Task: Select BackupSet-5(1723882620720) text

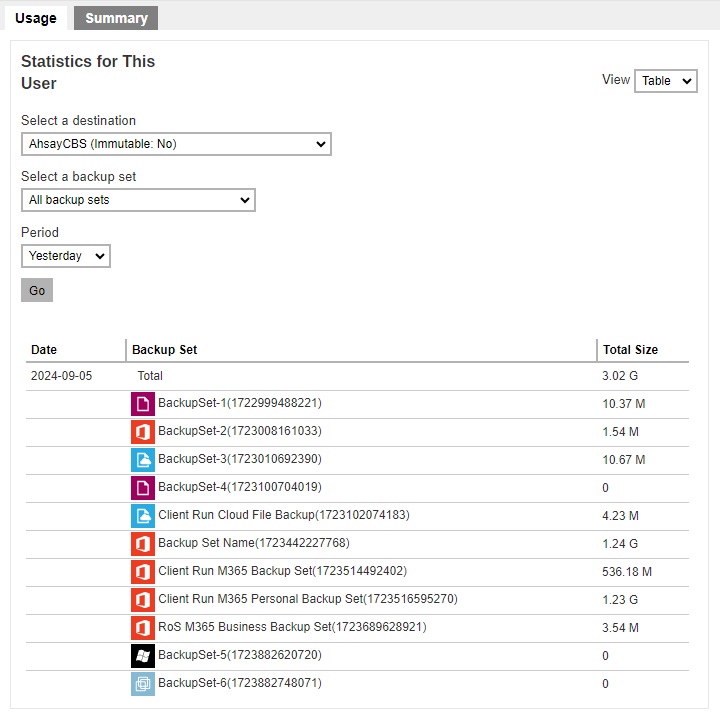Action: coord(240,655)
